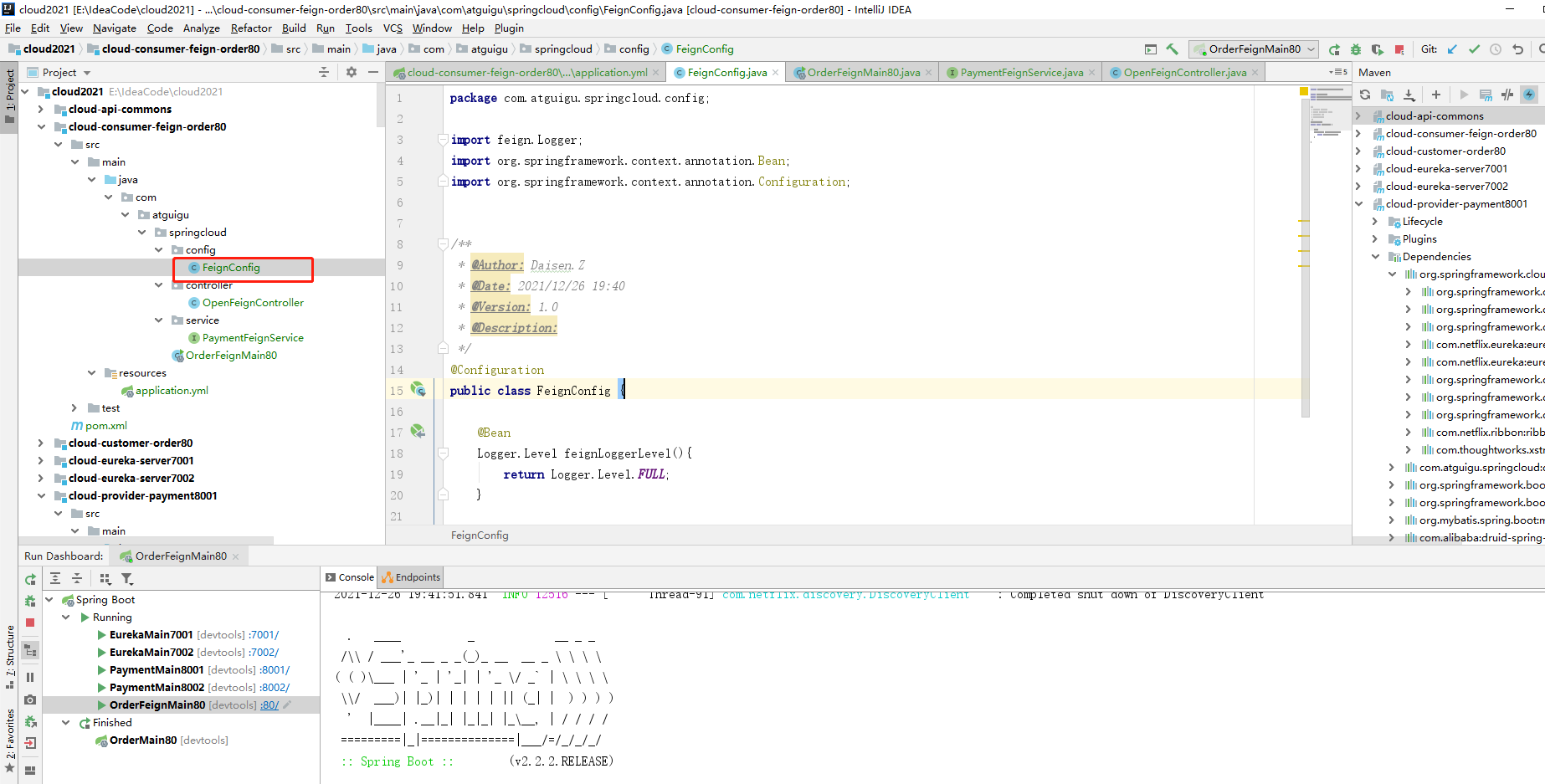Open the VCS menu
This screenshot has width=1545, height=784.
(x=393, y=28)
